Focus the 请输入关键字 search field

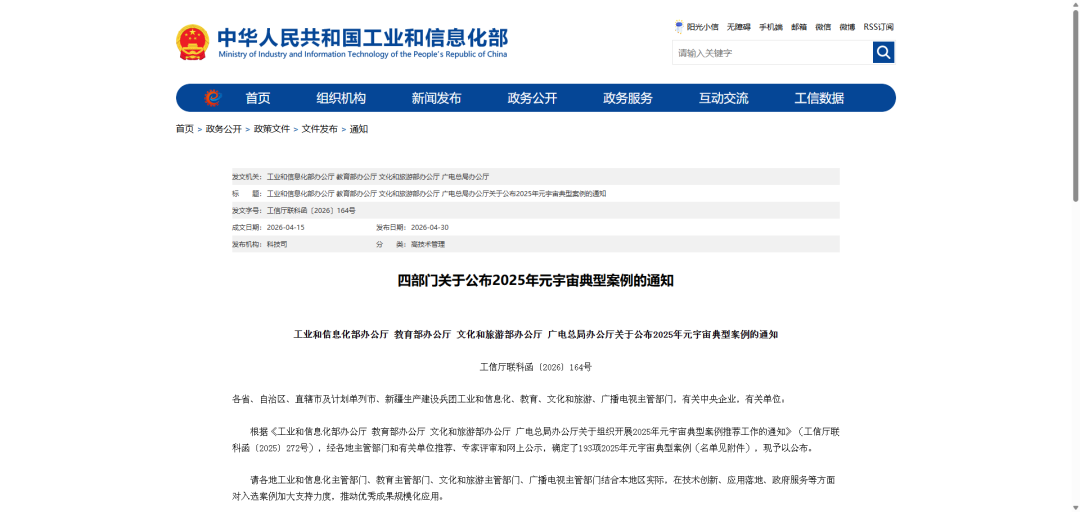(772, 52)
